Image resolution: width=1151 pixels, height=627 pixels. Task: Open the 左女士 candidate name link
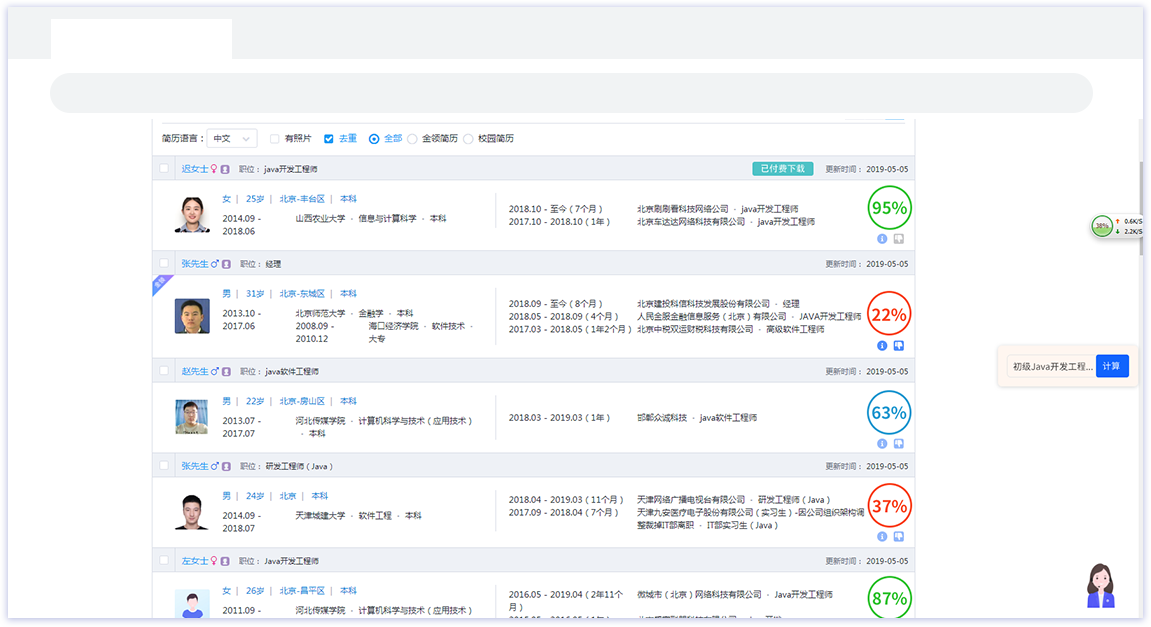coord(194,561)
